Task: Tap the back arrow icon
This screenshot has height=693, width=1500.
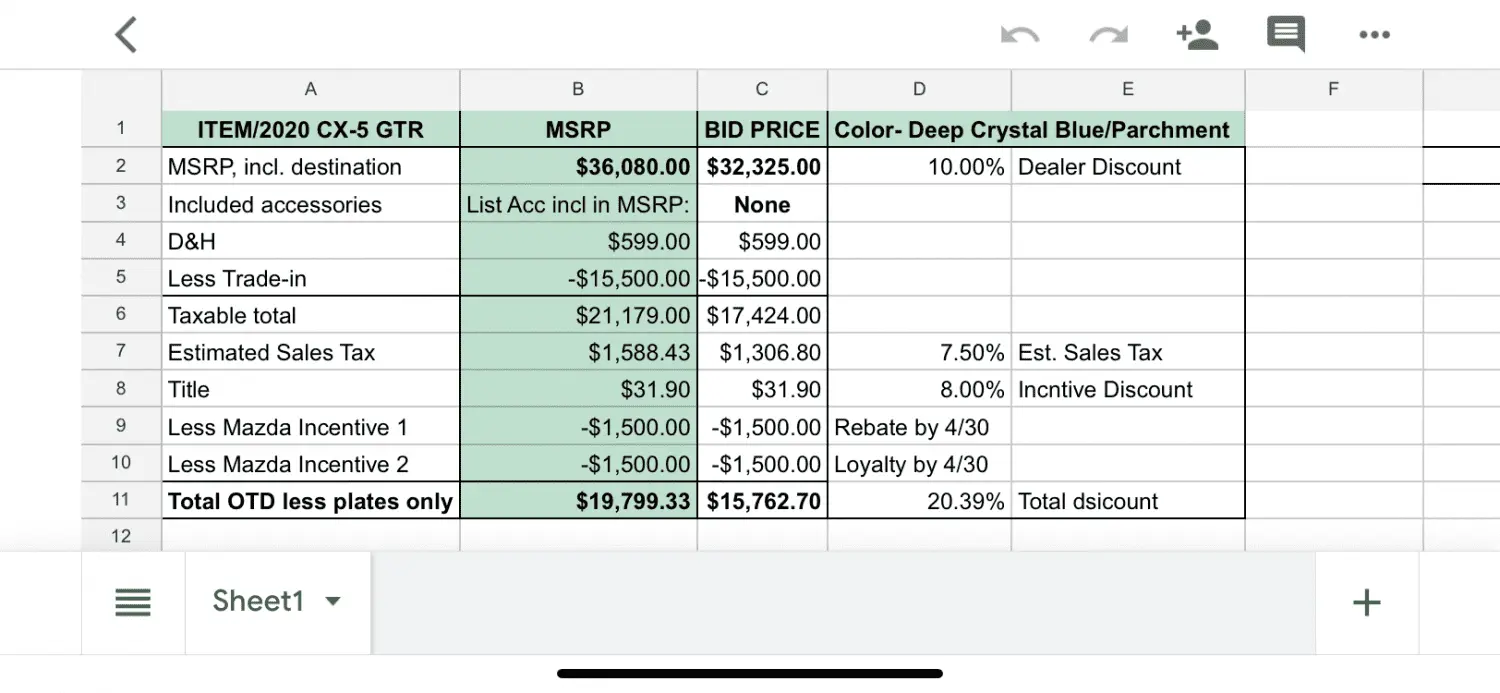Action: click(x=126, y=35)
